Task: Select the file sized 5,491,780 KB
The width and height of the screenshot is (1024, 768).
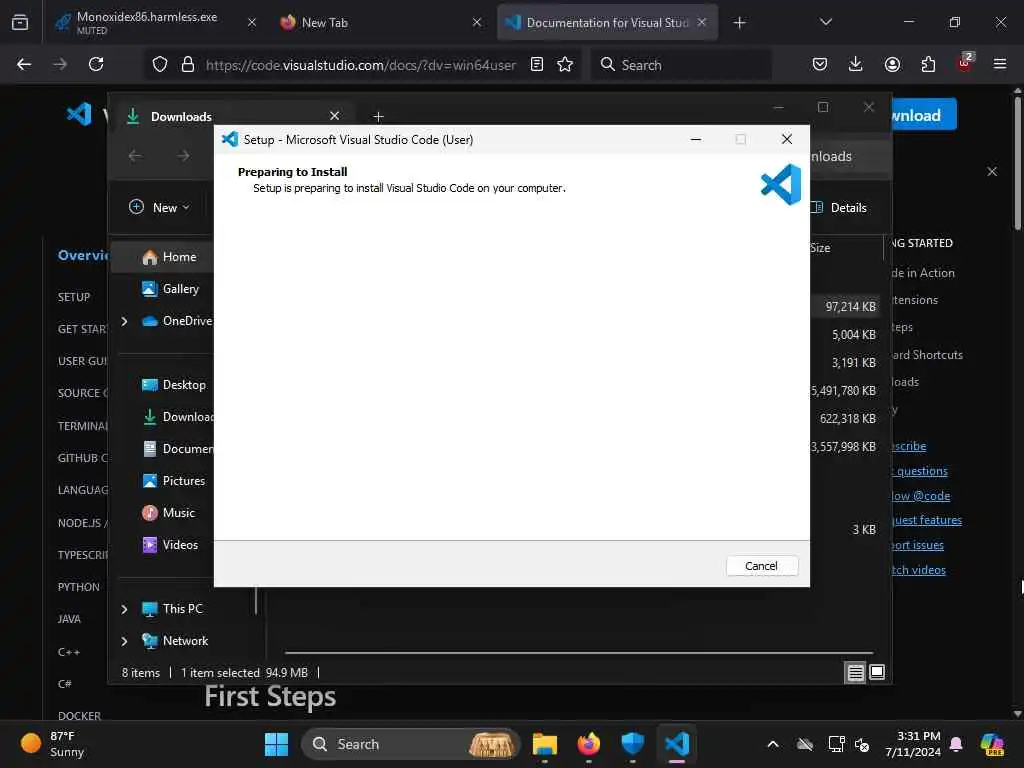Action: [x=843, y=391]
